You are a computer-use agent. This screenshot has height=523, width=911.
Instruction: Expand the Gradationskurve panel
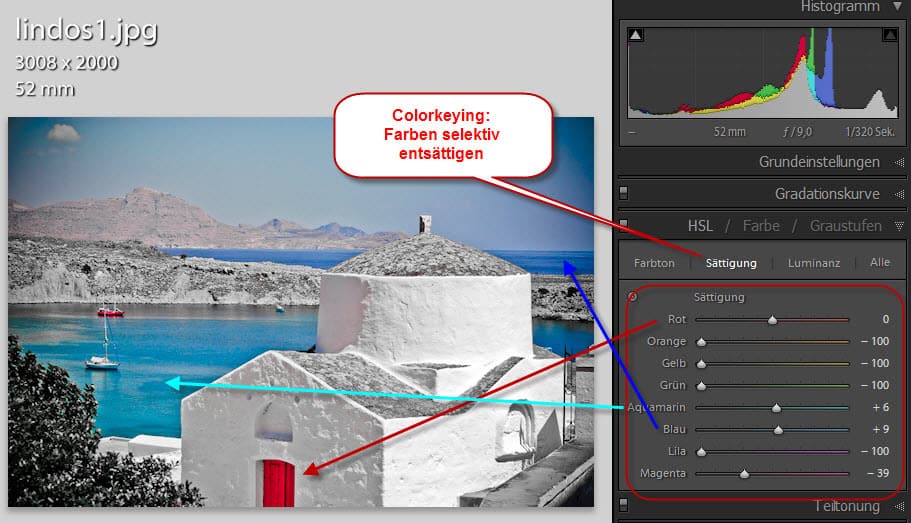click(x=899, y=194)
